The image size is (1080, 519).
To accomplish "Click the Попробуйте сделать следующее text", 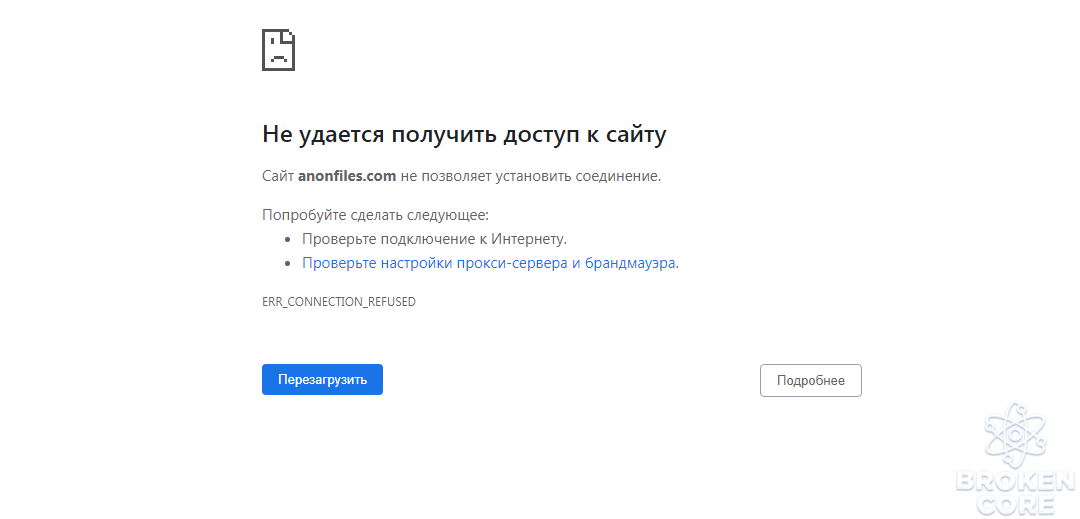I will pos(375,215).
